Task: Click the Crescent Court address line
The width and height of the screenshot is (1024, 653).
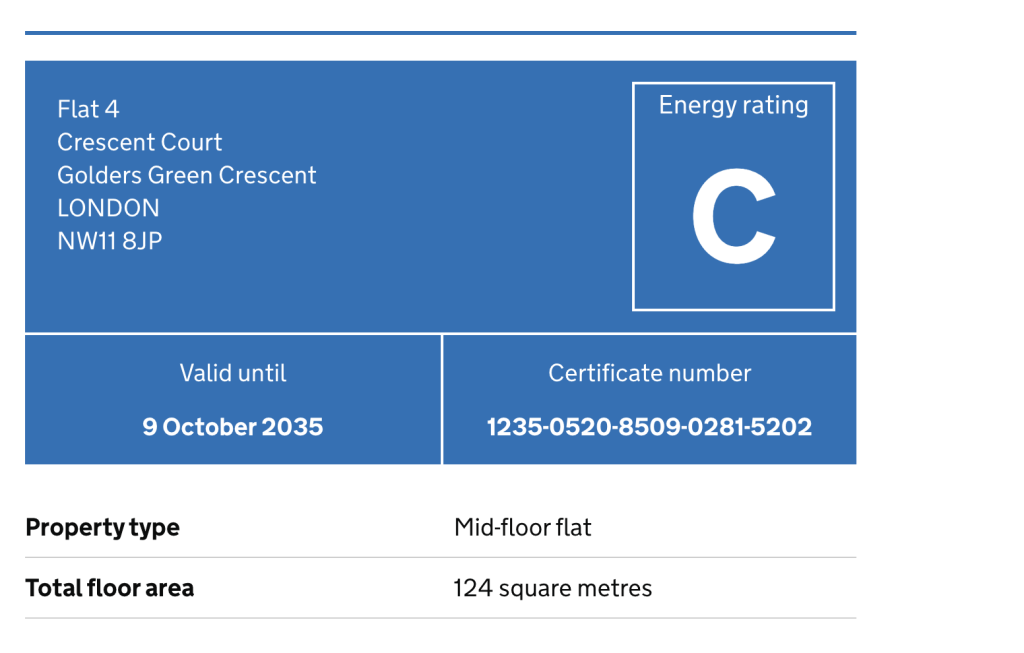Action: click(139, 142)
